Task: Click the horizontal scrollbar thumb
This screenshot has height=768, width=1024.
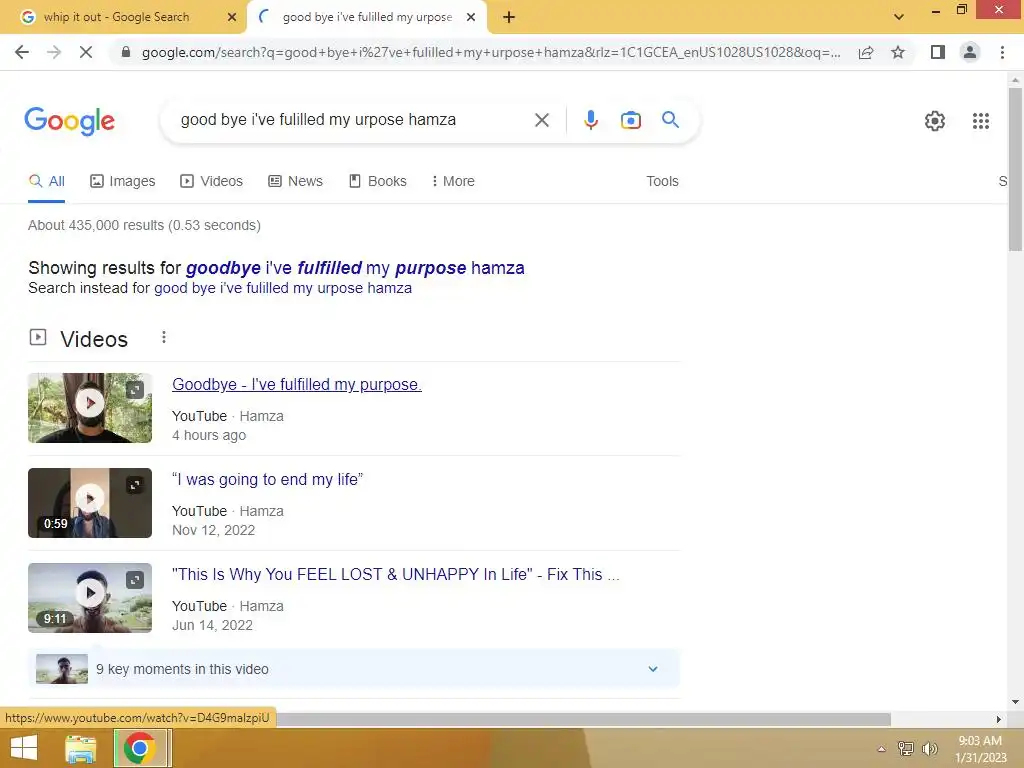Action: [x=583, y=719]
